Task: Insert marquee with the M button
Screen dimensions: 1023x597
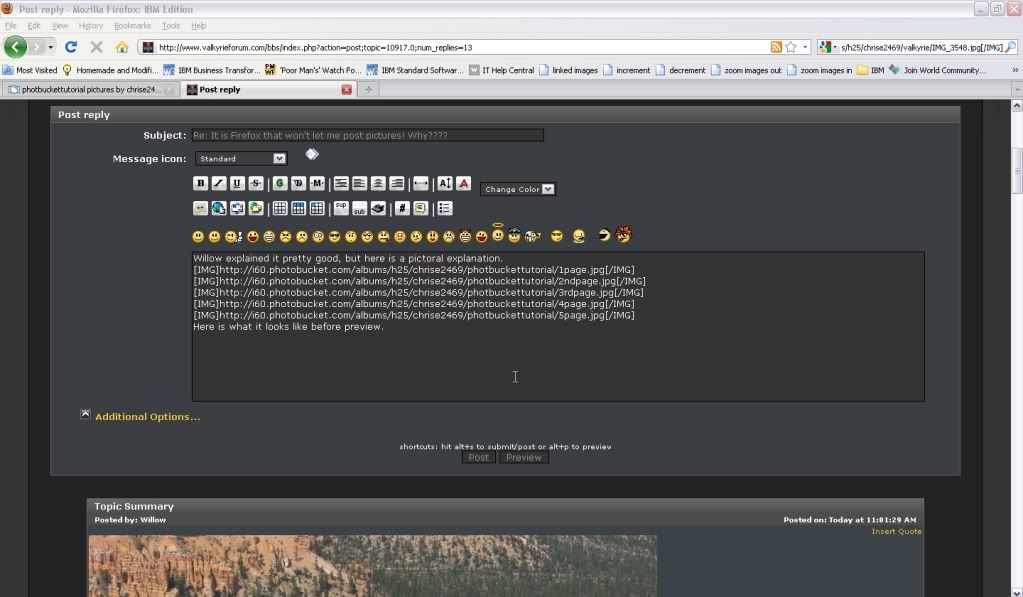Action: point(317,184)
